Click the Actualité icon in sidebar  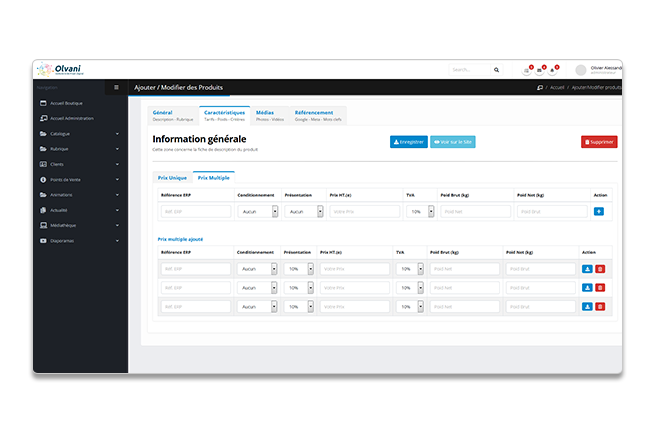click(x=43, y=210)
